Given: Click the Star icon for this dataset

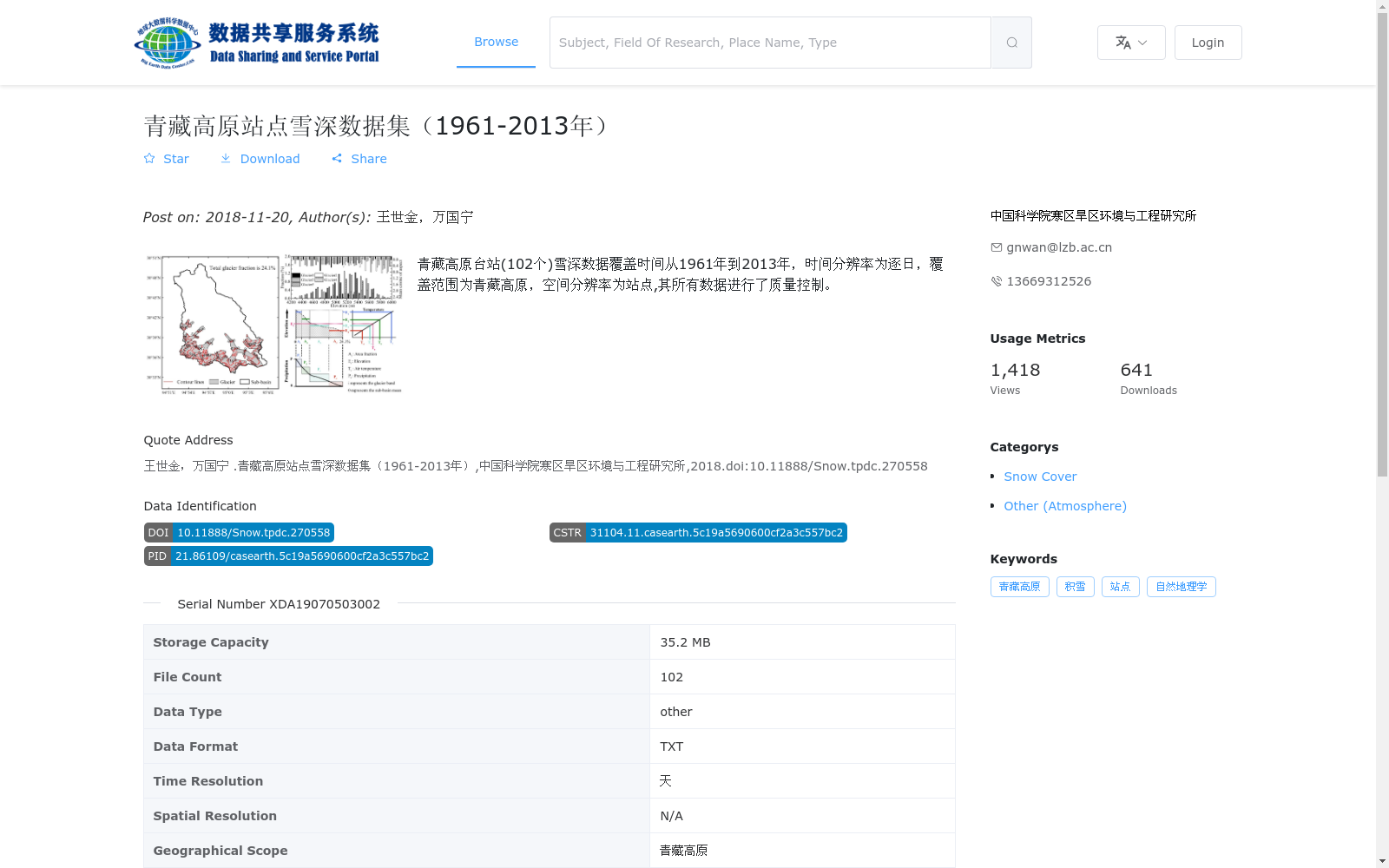Looking at the screenshot, I should click(x=149, y=159).
